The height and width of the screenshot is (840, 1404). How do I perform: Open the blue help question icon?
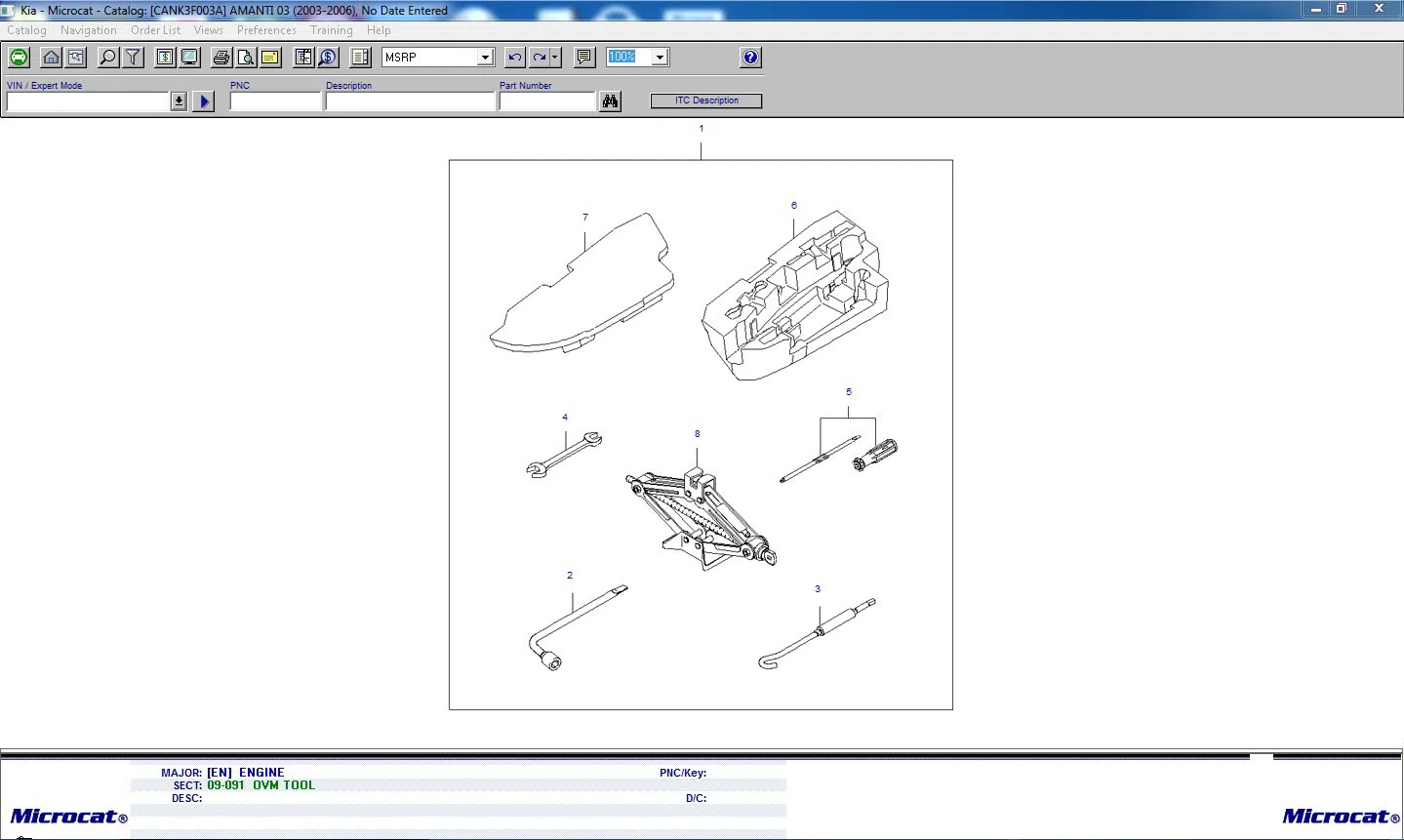coord(750,58)
